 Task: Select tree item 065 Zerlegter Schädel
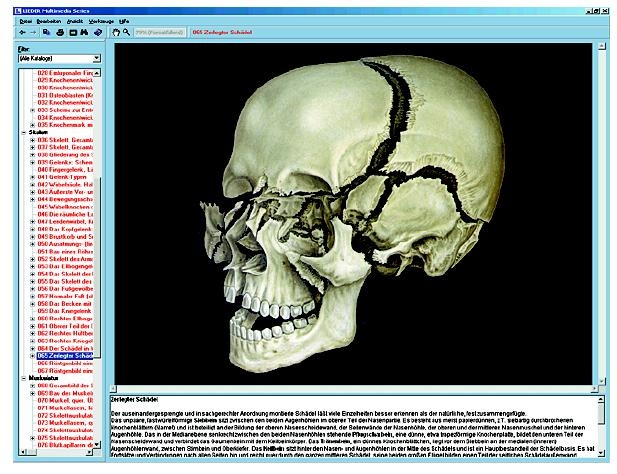[68, 355]
